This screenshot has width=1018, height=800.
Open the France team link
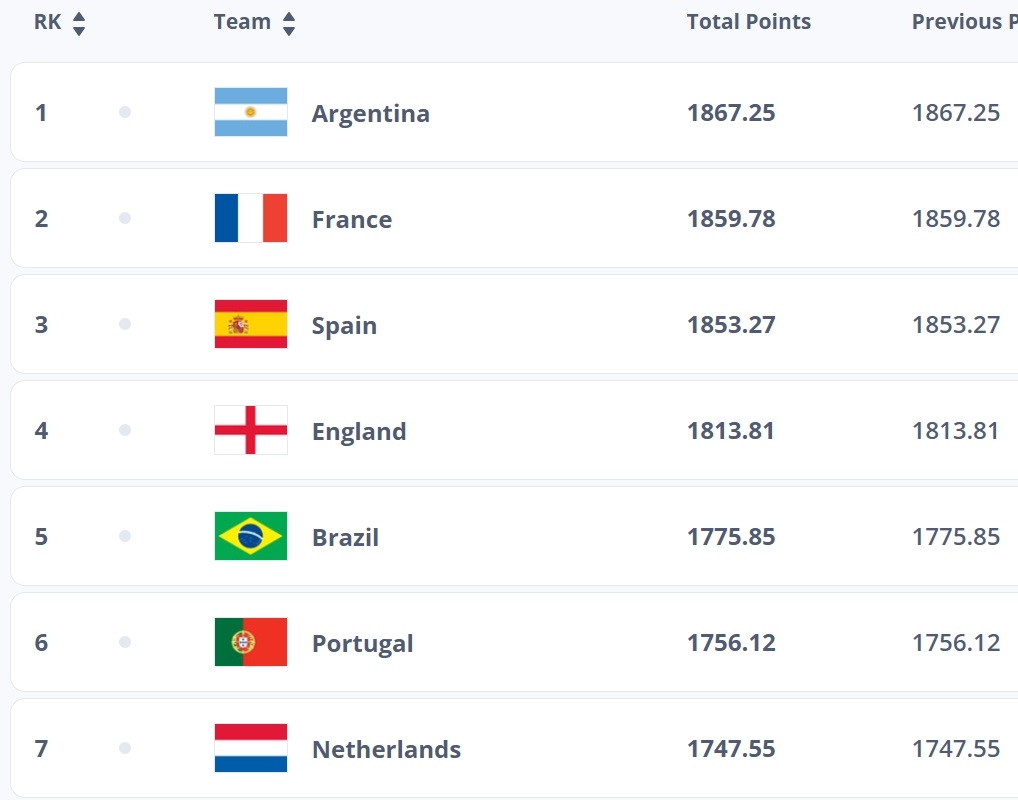pyautogui.click(x=352, y=219)
